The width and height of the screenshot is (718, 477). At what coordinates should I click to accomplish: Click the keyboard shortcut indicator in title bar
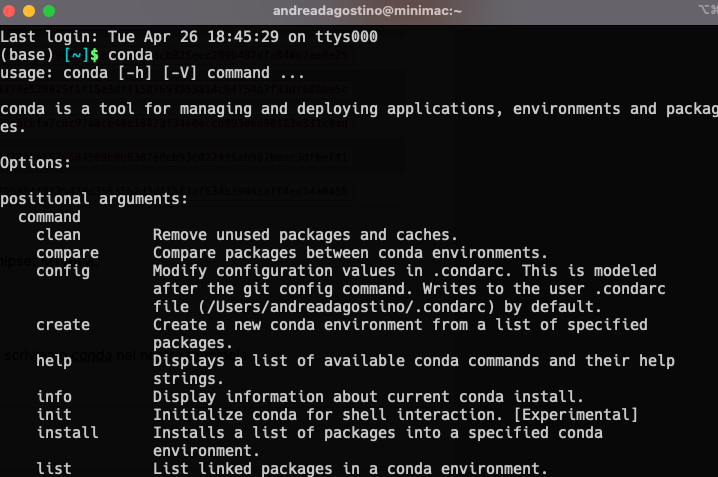point(706,10)
